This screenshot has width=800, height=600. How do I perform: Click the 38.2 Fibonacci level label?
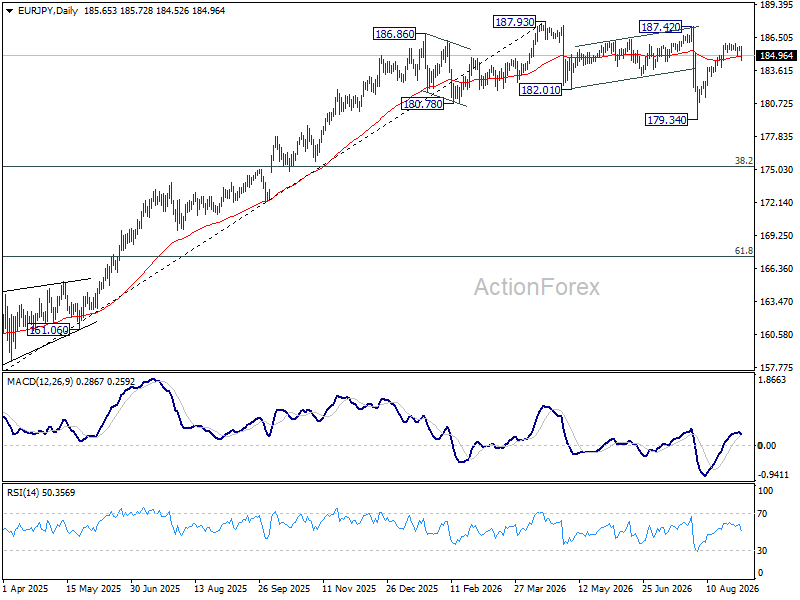pyautogui.click(x=743, y=161)
